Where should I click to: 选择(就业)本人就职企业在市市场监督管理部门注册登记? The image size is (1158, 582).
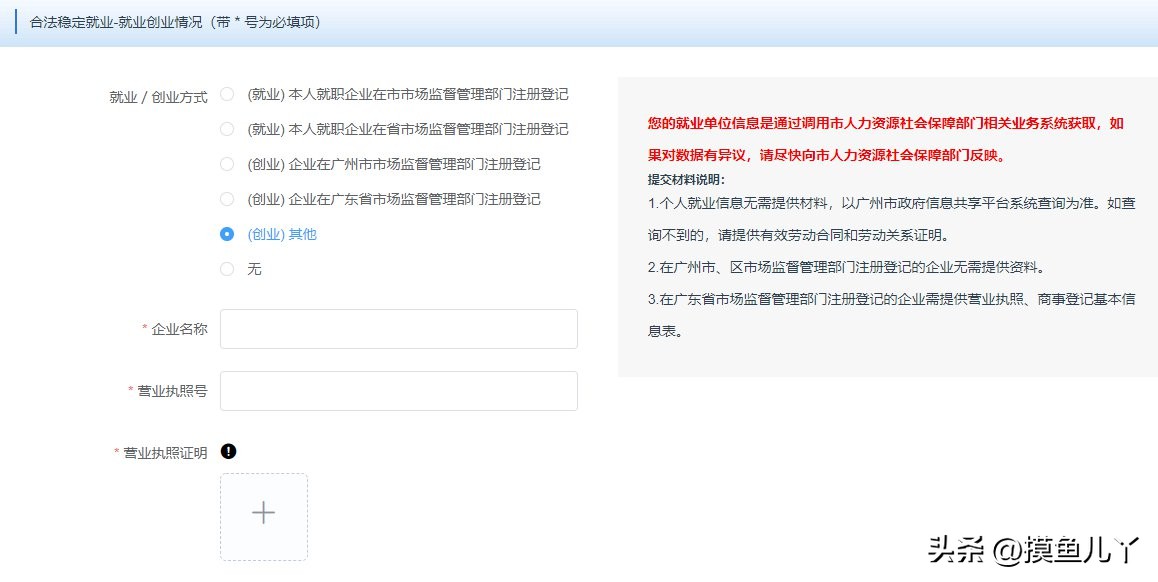(227, 94)
